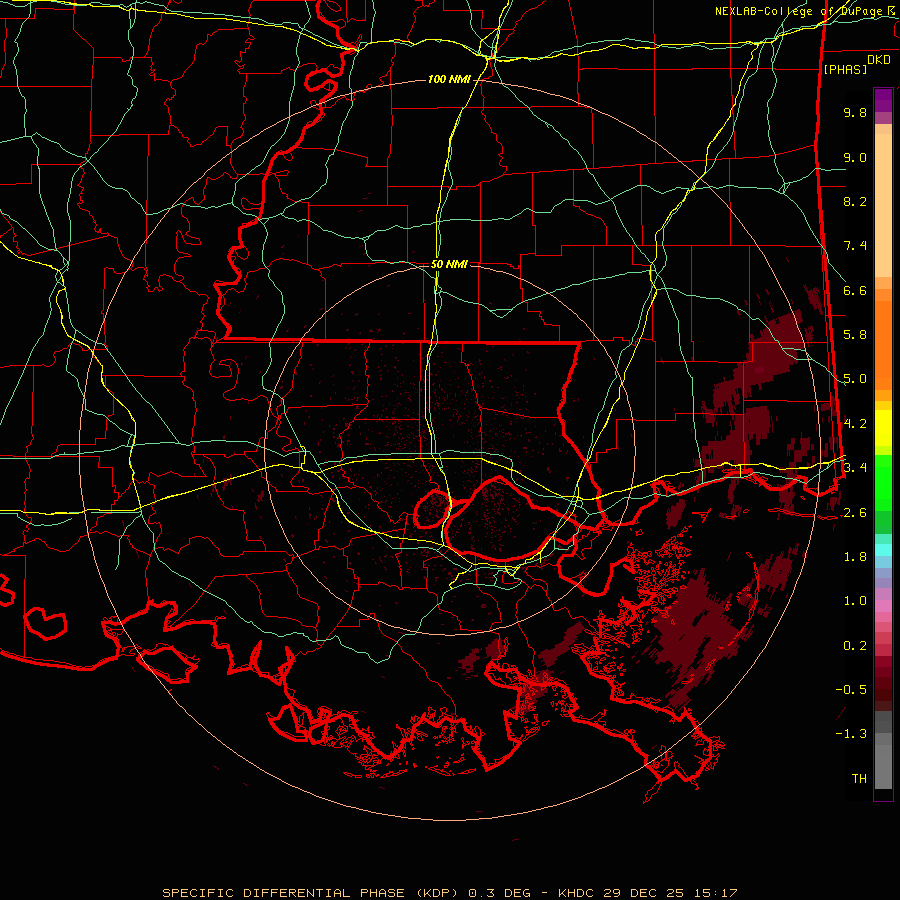Image resolution: width=900 pixels, height=900 pixels.
Task: Click the 15:17 time stamp
Action: coord(714,893)
